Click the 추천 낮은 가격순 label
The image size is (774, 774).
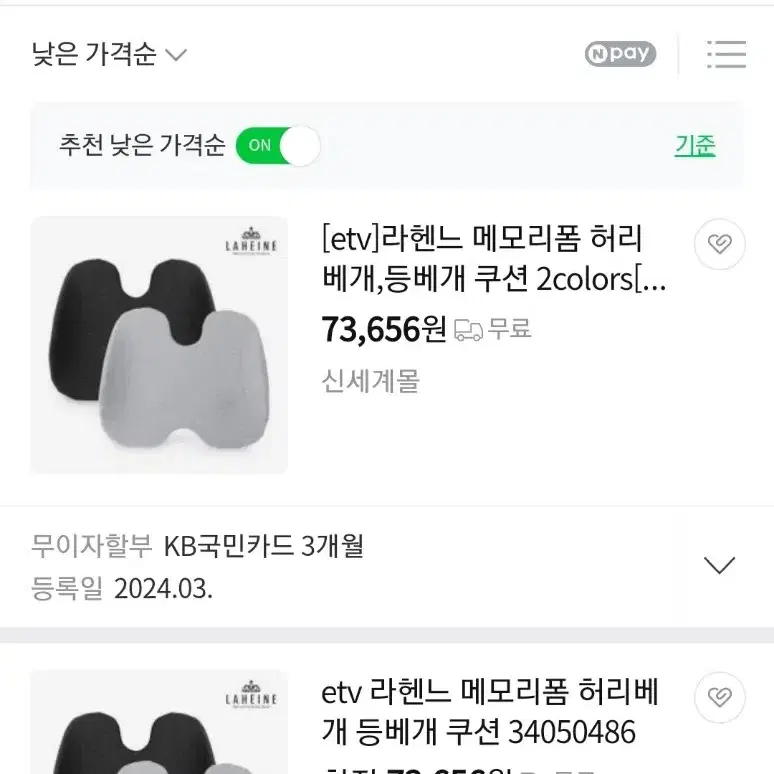coord(142,146)
